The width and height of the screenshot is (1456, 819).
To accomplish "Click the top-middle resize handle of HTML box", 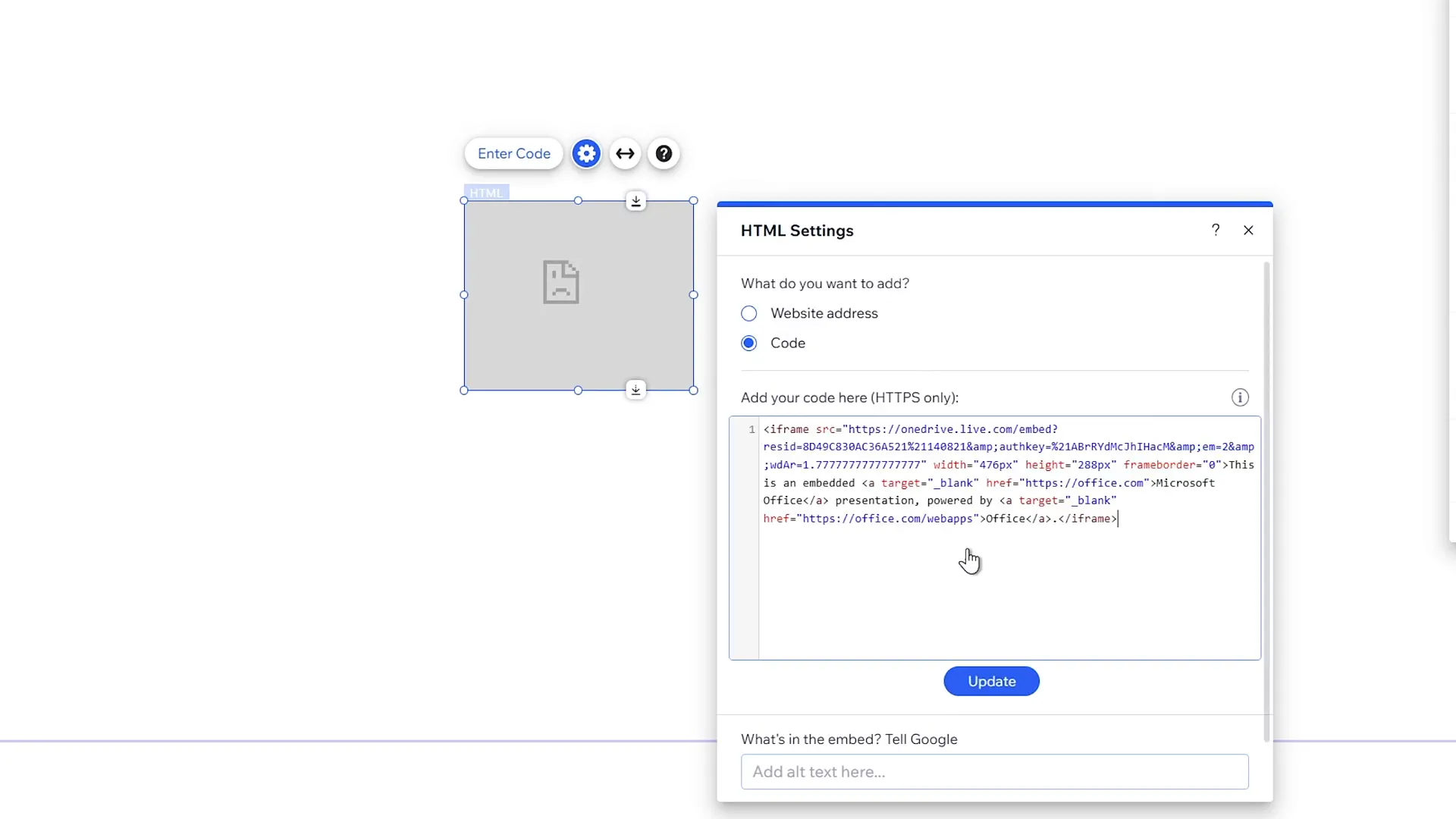I will click(578, 201).
